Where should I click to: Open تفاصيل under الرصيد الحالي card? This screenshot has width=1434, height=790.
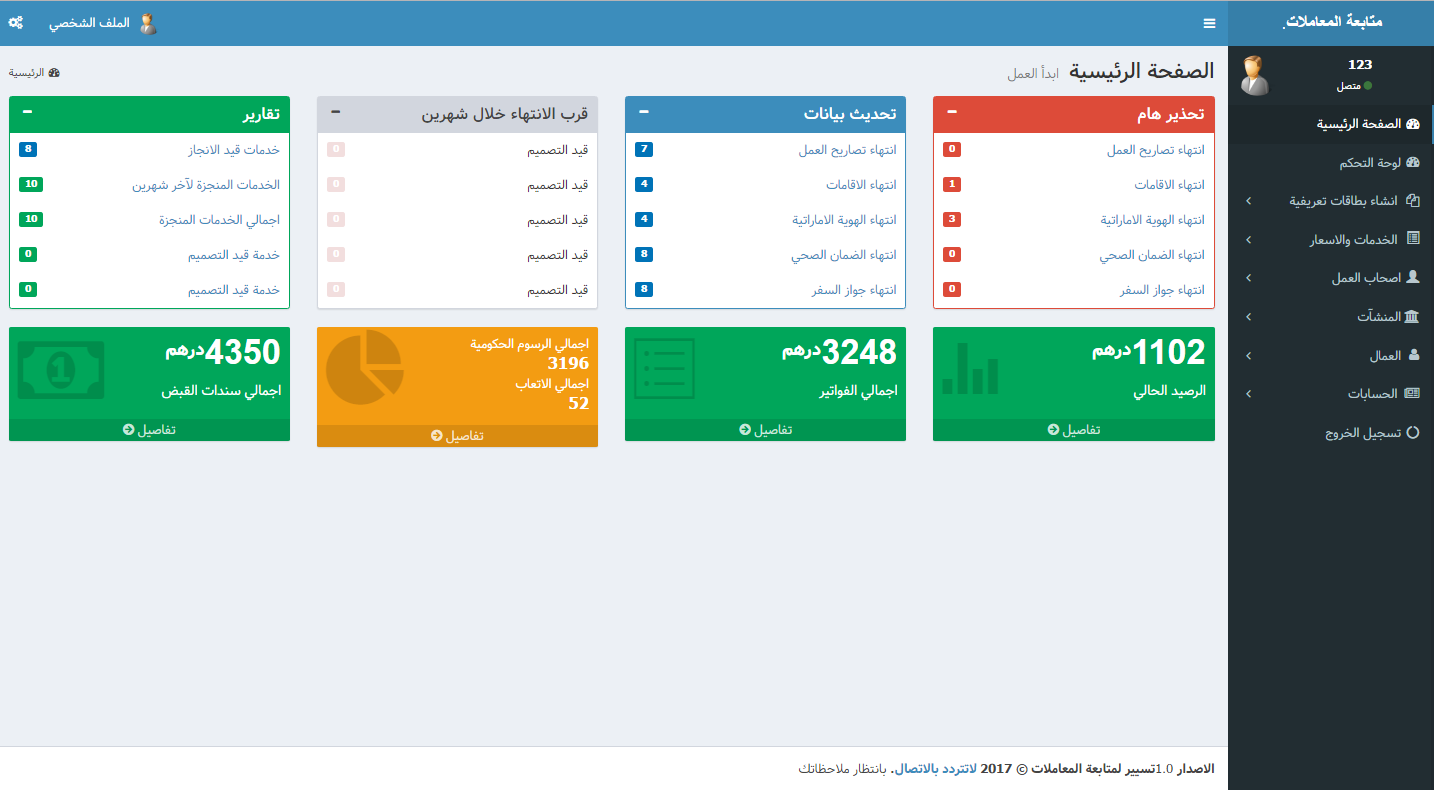click(1074, 430)
